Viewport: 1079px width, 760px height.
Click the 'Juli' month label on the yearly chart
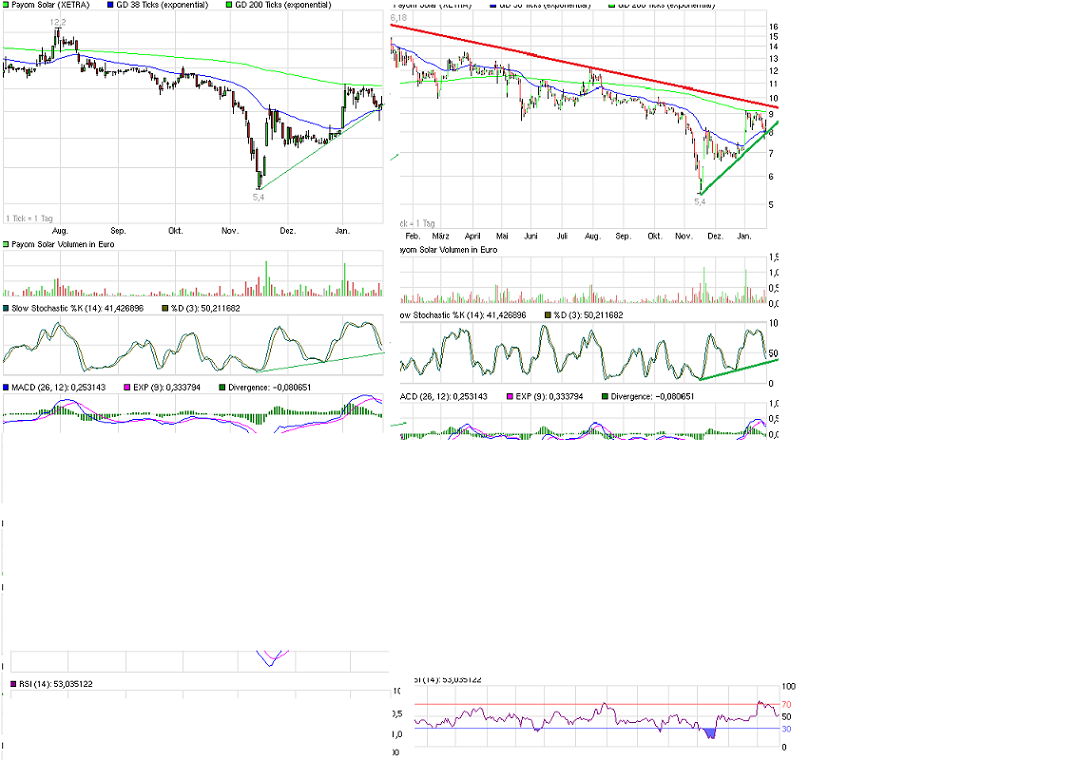click(562, 236)
